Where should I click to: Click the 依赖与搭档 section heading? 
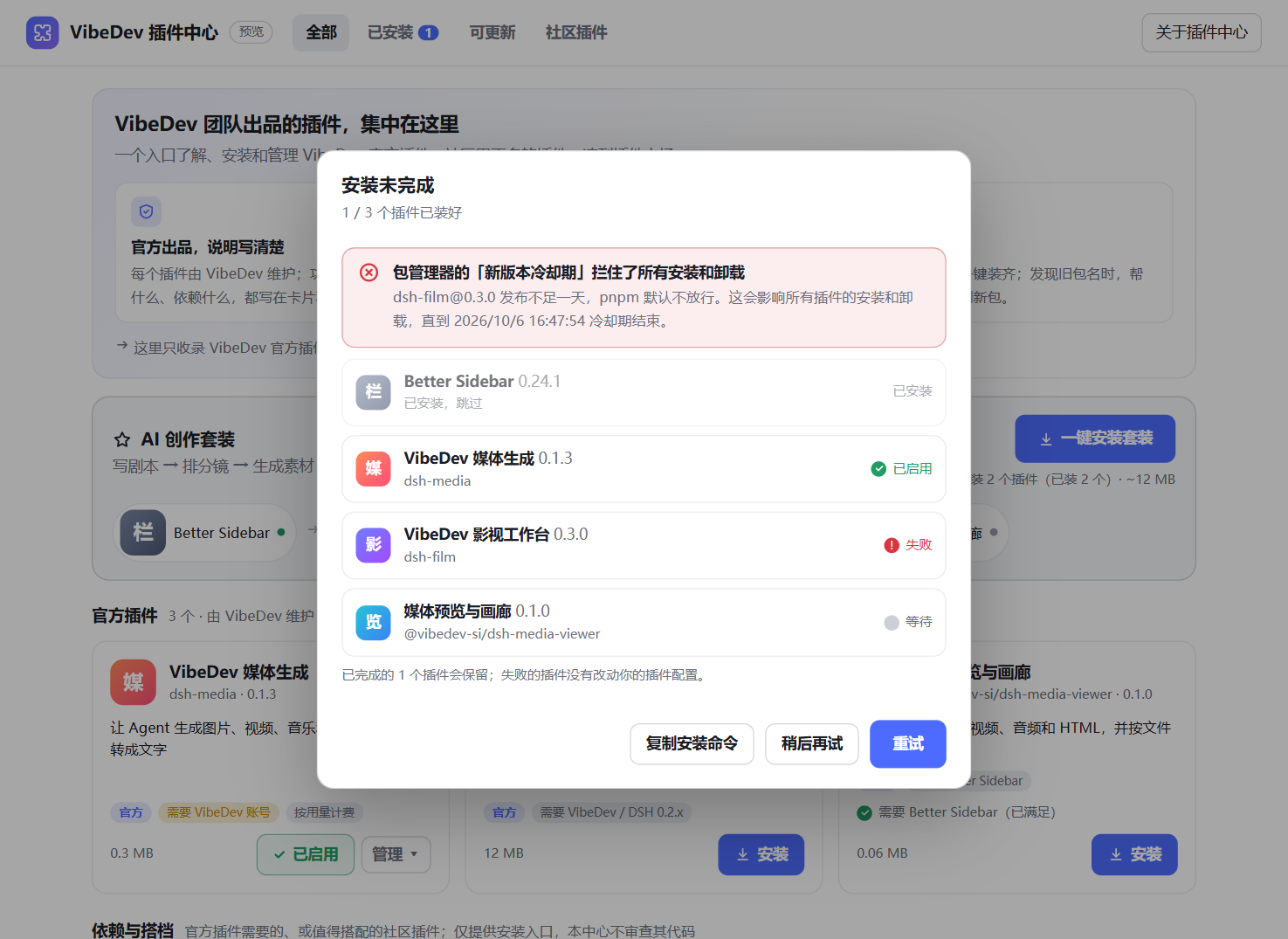[x=133, y=930]
